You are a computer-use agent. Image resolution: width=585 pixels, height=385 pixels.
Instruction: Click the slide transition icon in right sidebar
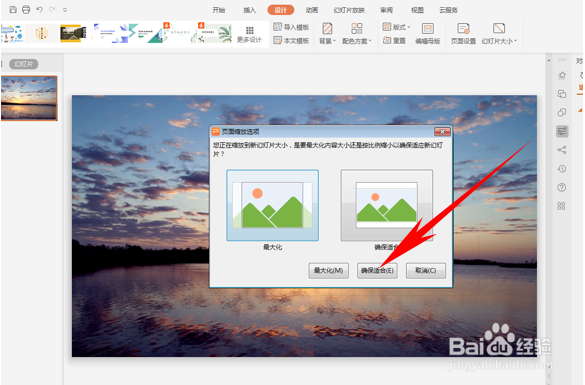click(561, 94)
